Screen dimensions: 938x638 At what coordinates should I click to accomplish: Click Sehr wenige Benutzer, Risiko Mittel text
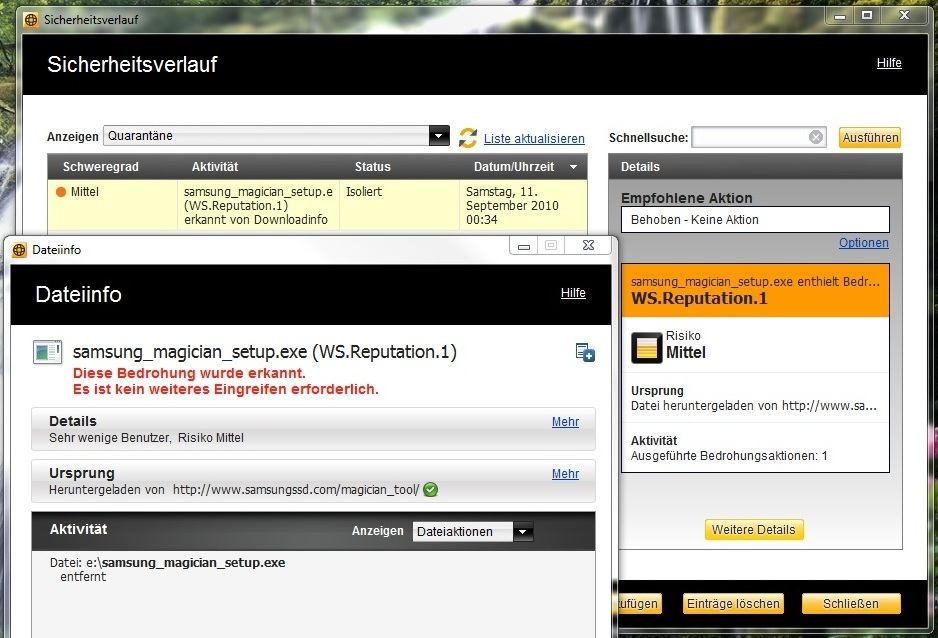point(146,438)
